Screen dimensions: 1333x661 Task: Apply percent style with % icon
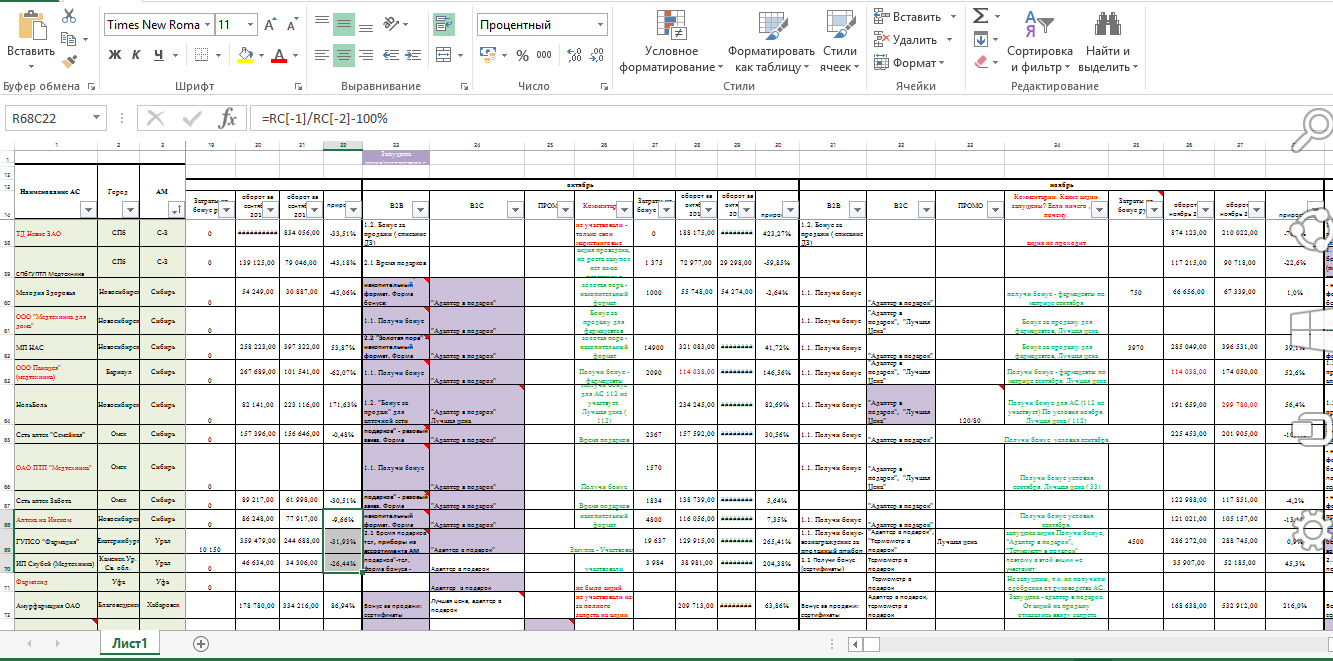point(521,55)
